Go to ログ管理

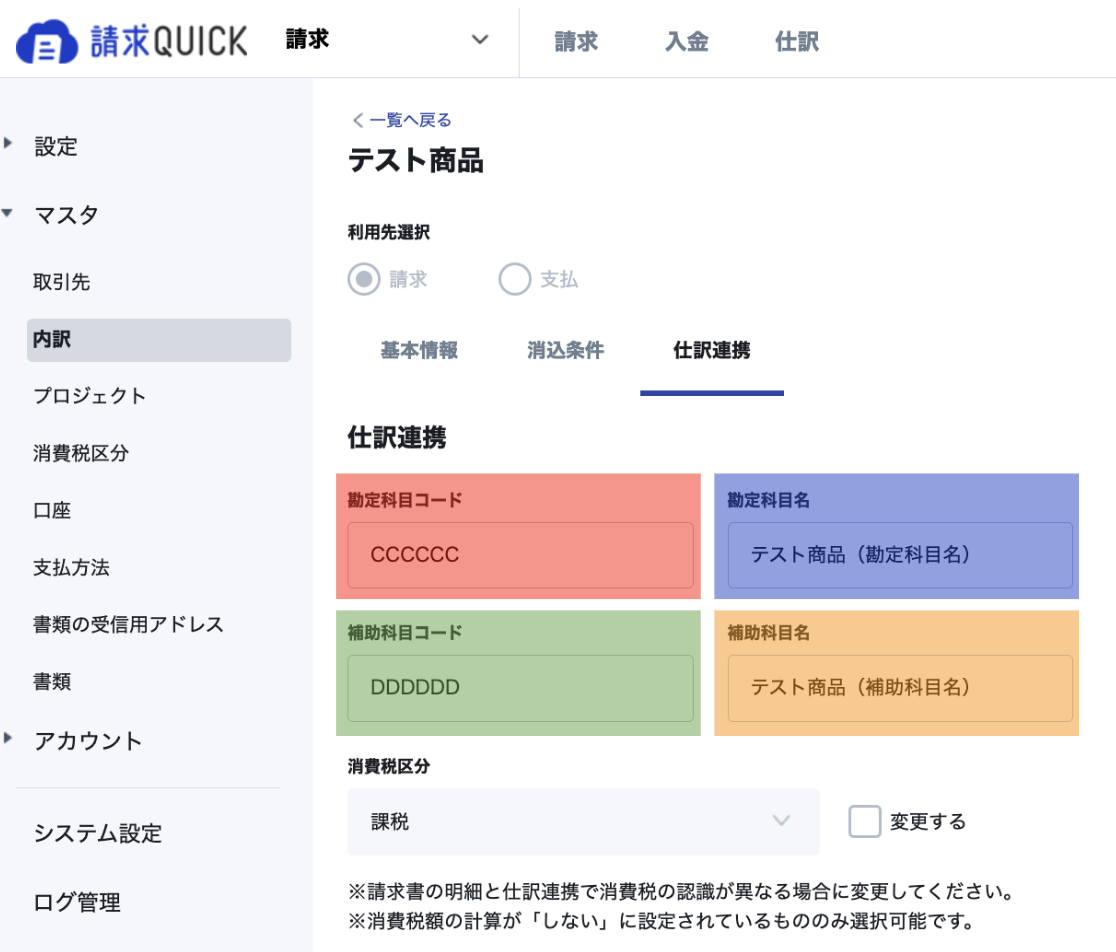[77, 902]
